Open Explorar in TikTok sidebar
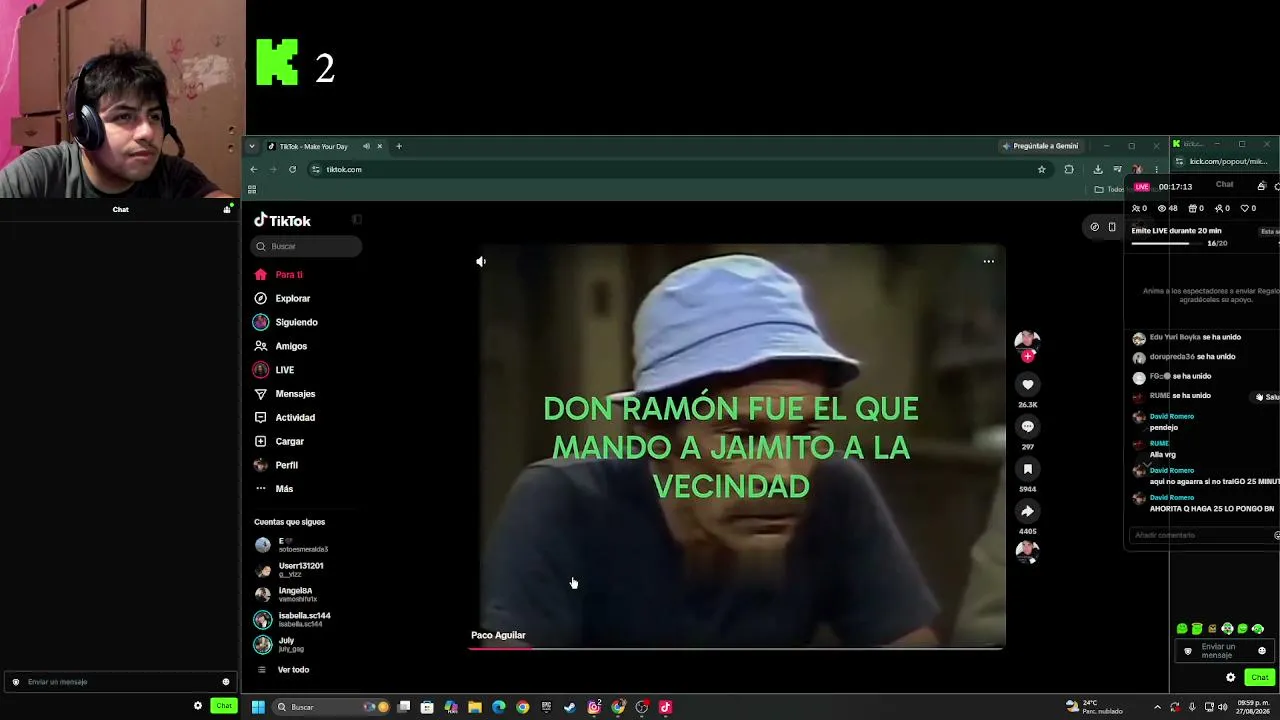Image resolution: width=1280 pixels, height=720 pixels. click(283, 299)
